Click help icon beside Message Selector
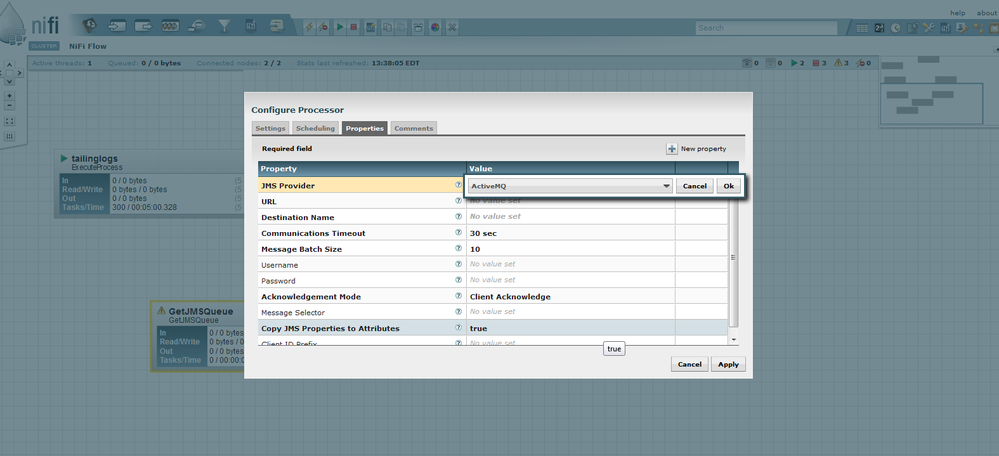999x456 pixels. (x=458, y=311)
